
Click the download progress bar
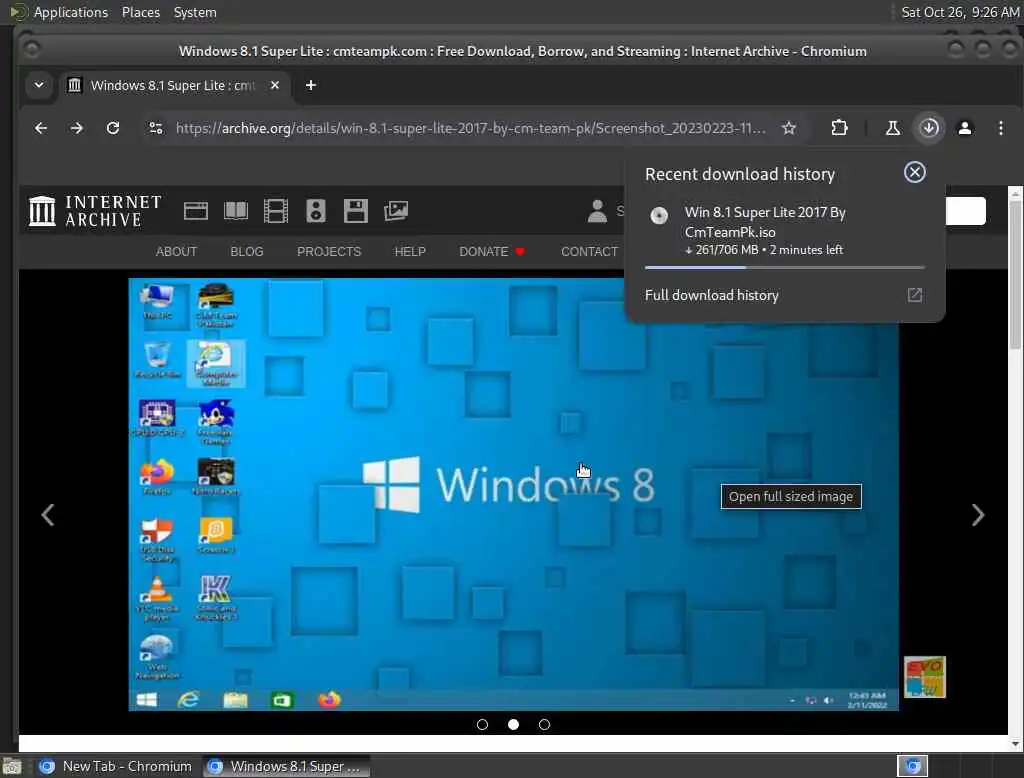pos(784,267)
